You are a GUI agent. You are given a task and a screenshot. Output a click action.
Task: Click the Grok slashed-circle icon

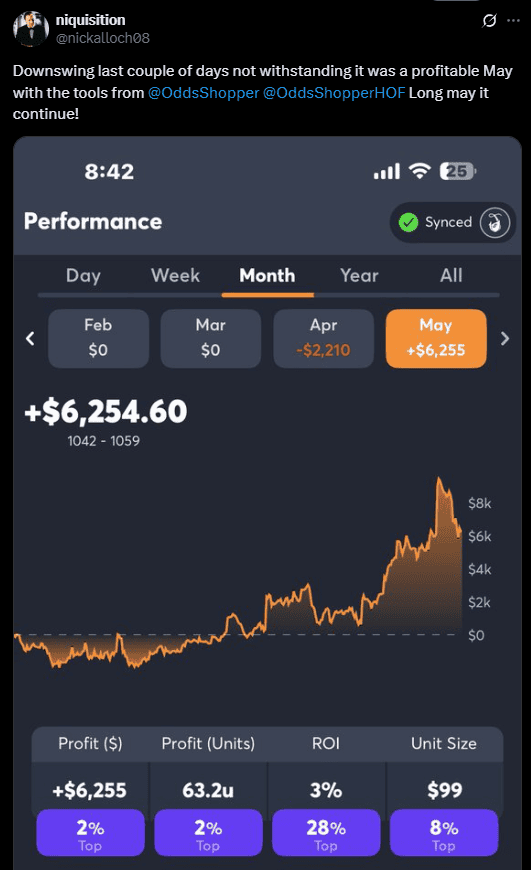pyautogui.click(x=489, y=21)
